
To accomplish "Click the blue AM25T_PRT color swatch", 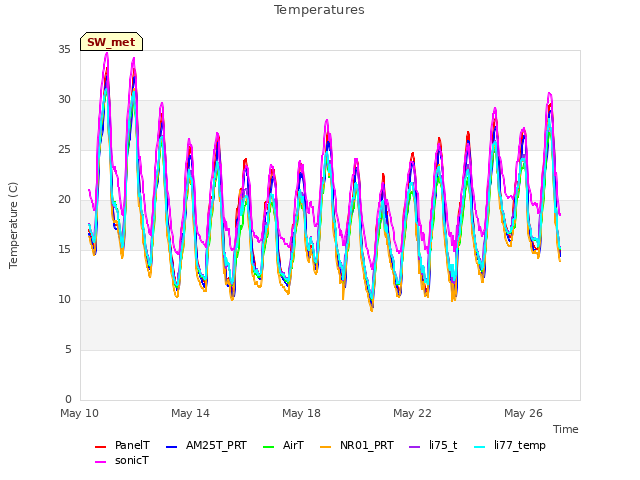I will coord(171,447).
